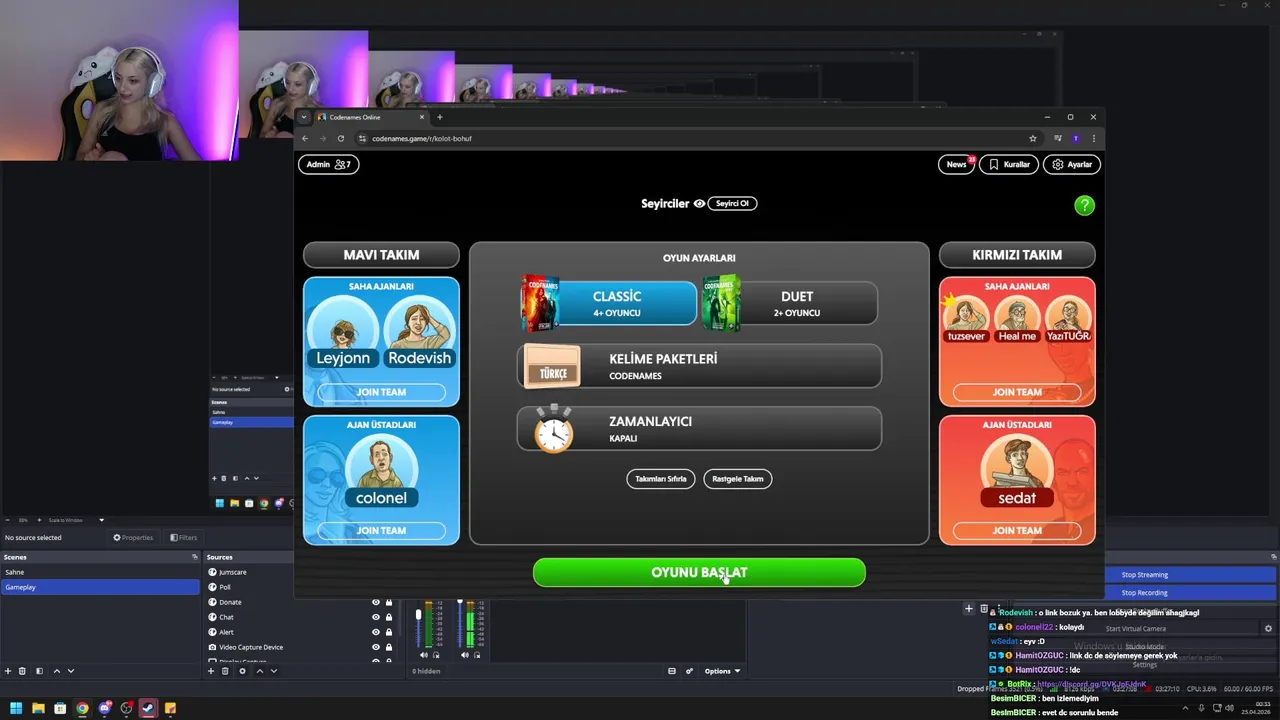Bookmark this page with the star
Image resolution: width=1280 pixels, height=720 pixels.
tap(1033, 138)
